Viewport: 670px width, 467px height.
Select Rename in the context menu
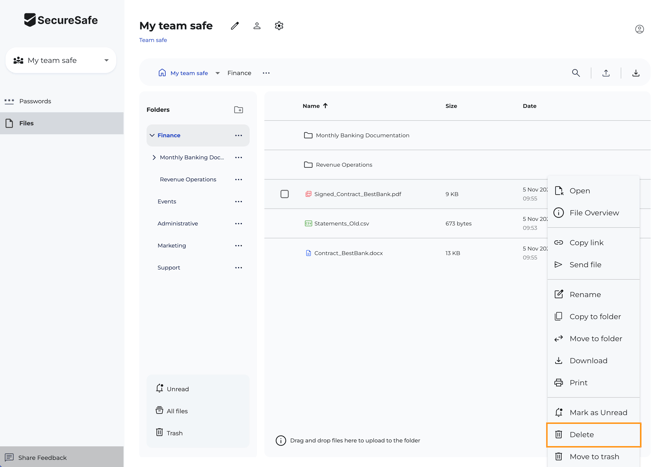tap(585, 295)
